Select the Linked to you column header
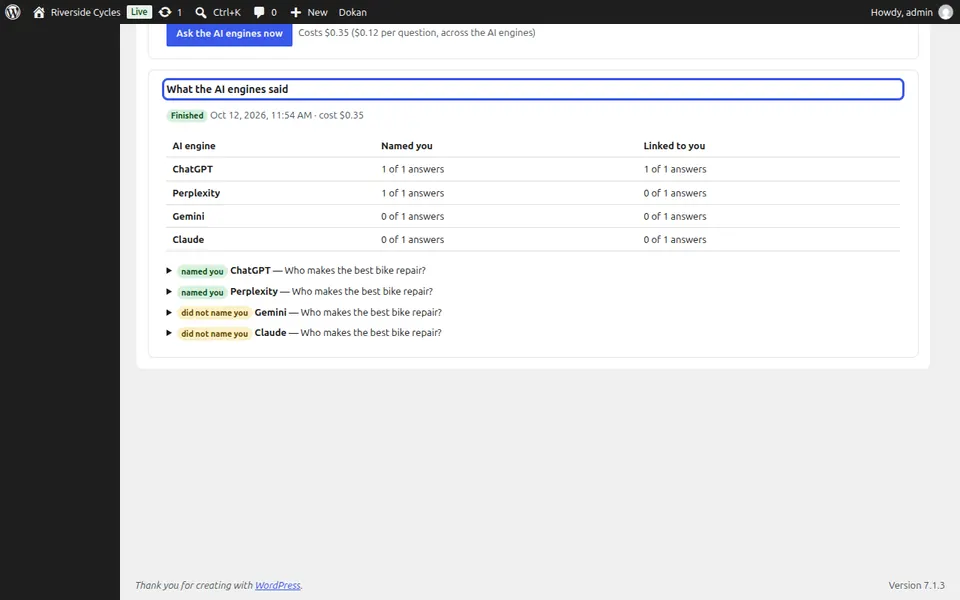Viewport: 960px width, 600px height. [x=674, y=146]
